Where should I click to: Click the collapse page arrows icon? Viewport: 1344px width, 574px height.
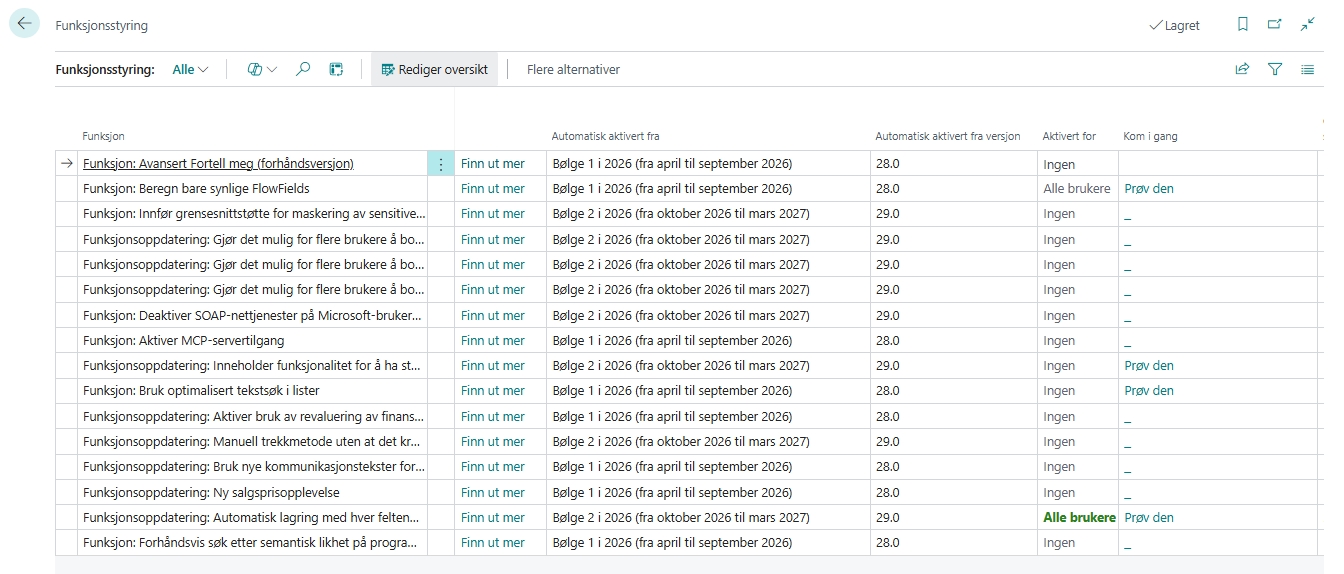[1307, 25]
